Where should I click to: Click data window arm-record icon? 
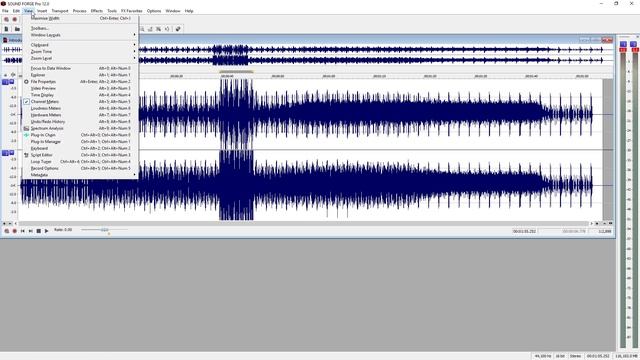click(x=7, y=231)
